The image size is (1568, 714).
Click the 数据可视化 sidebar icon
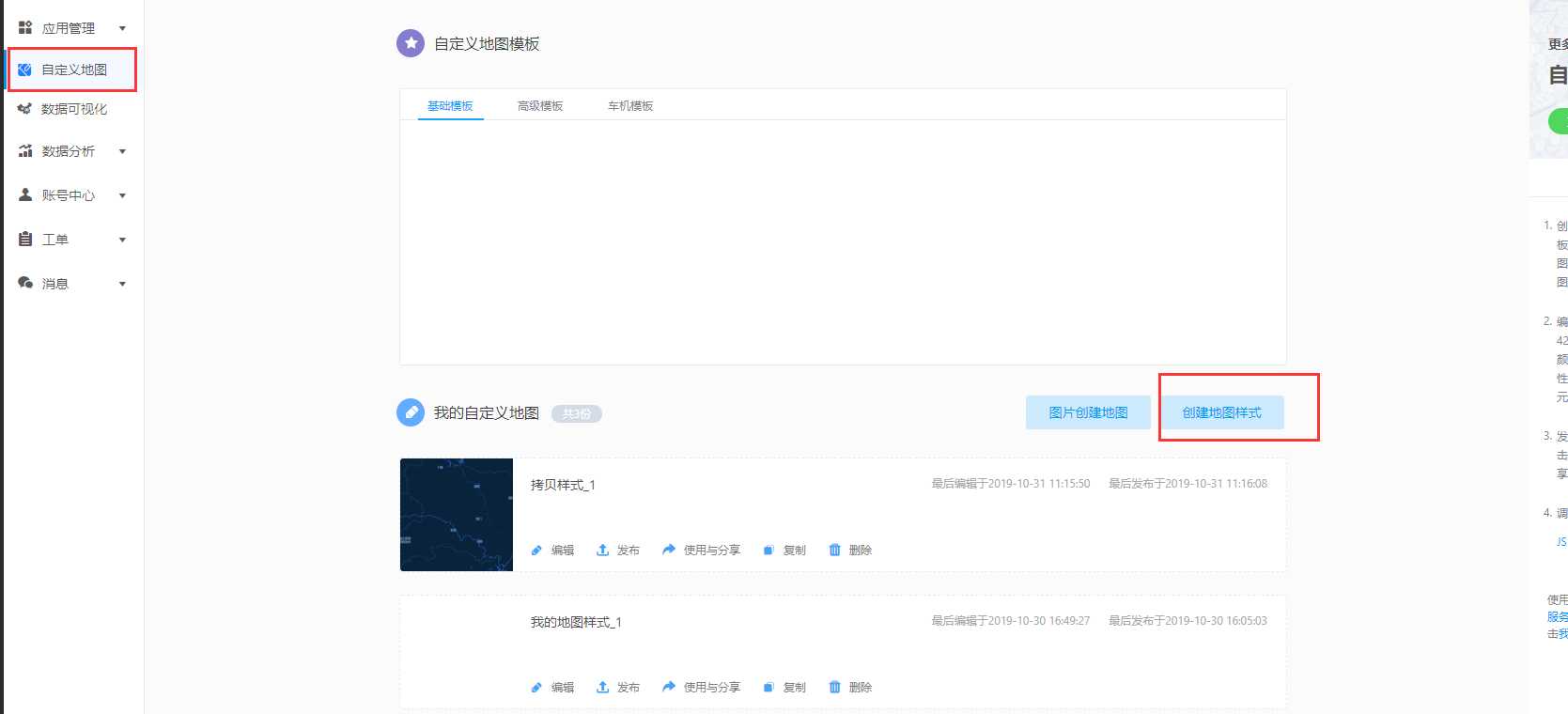(x=25, y=109)
